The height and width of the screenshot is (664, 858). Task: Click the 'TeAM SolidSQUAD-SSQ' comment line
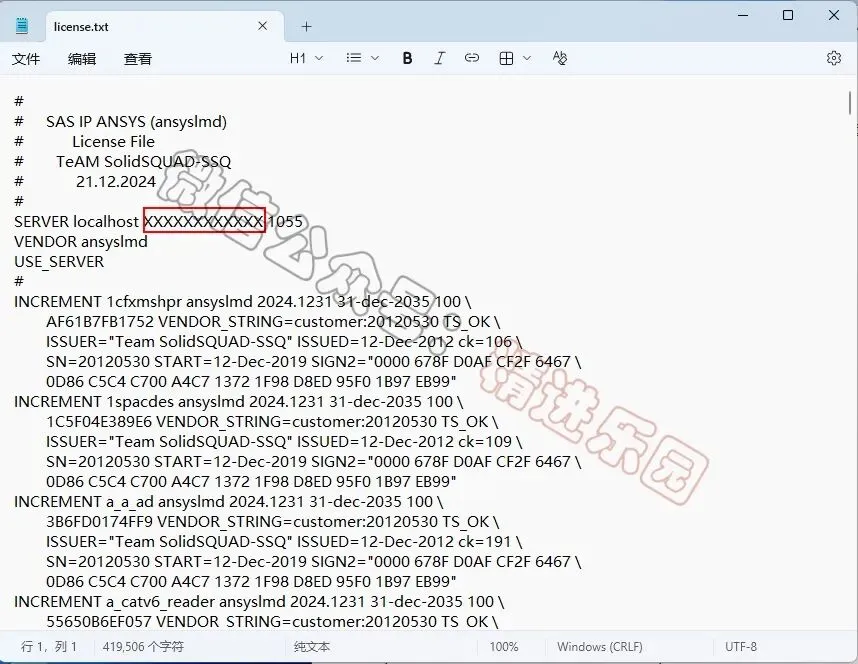[x=143, y=161]
